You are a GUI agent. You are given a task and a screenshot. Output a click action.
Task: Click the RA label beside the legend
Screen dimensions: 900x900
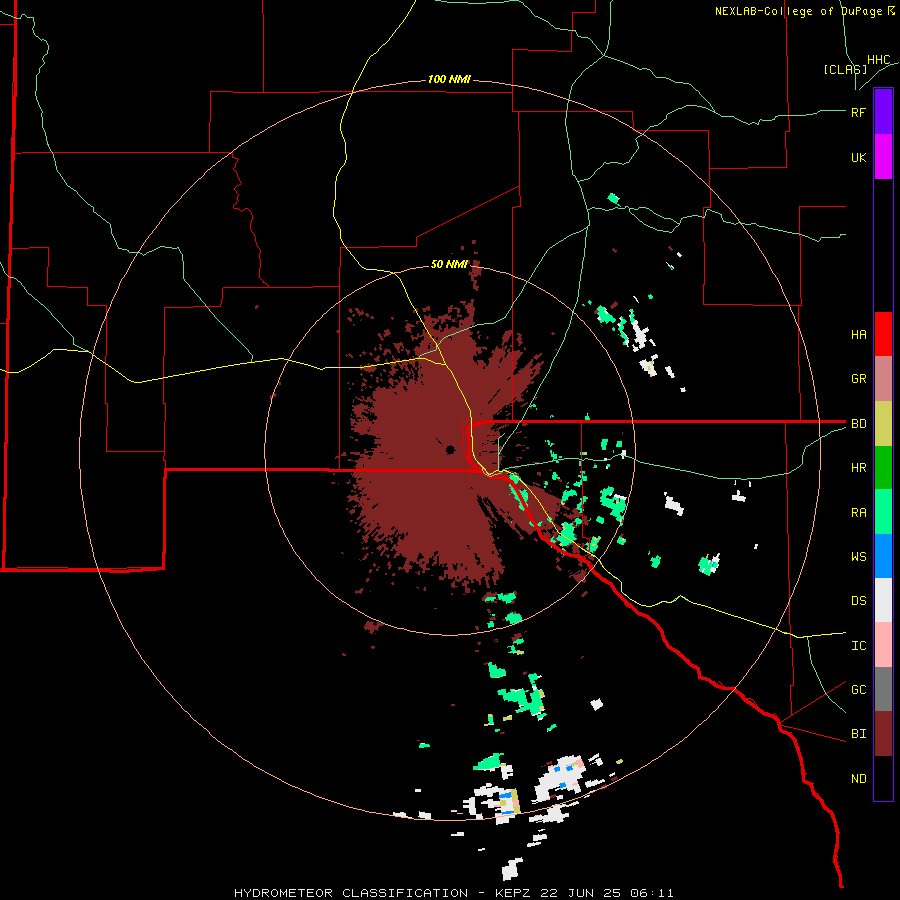point(858,513)
